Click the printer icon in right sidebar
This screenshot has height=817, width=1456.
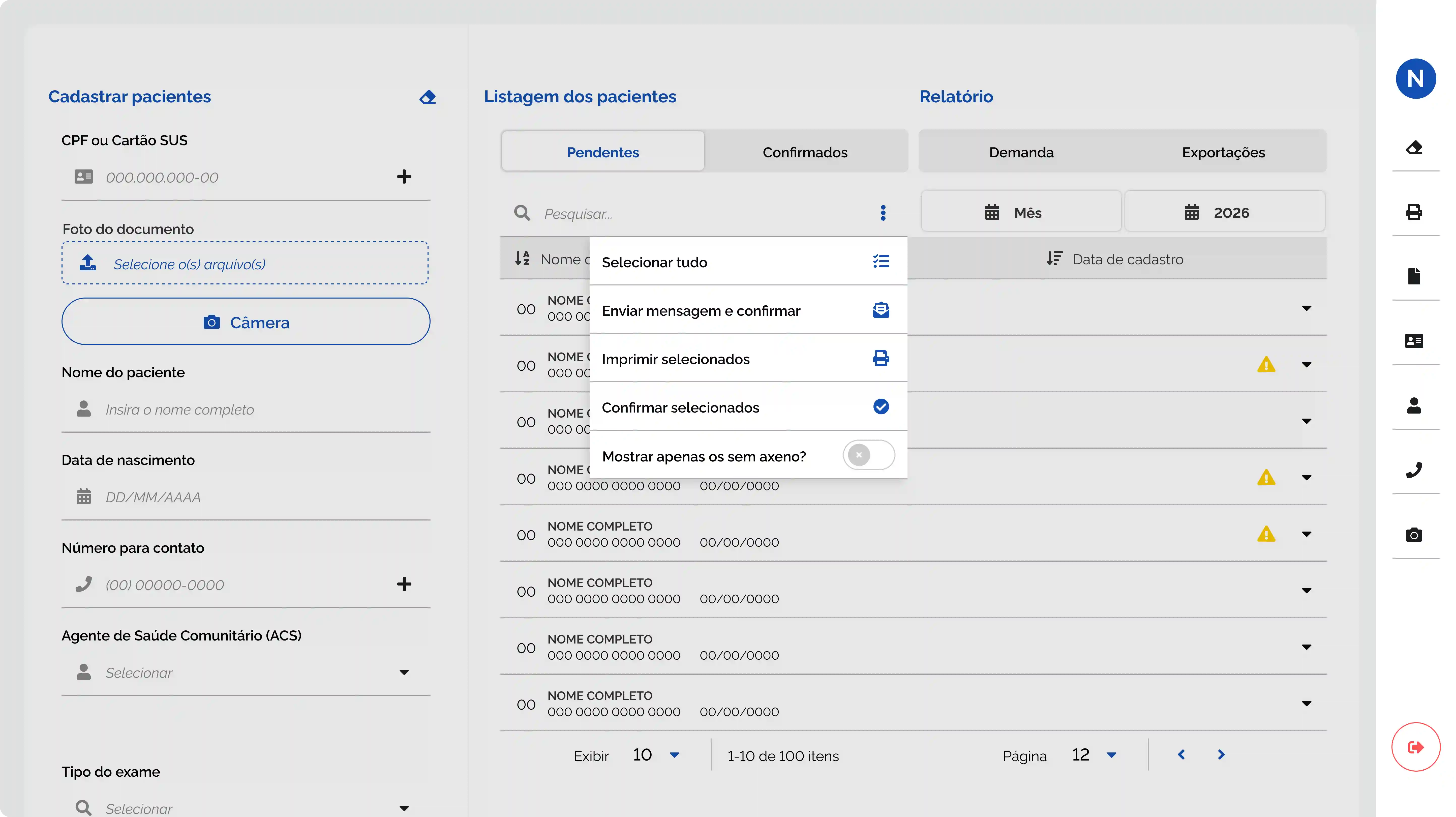(1414, 212)
